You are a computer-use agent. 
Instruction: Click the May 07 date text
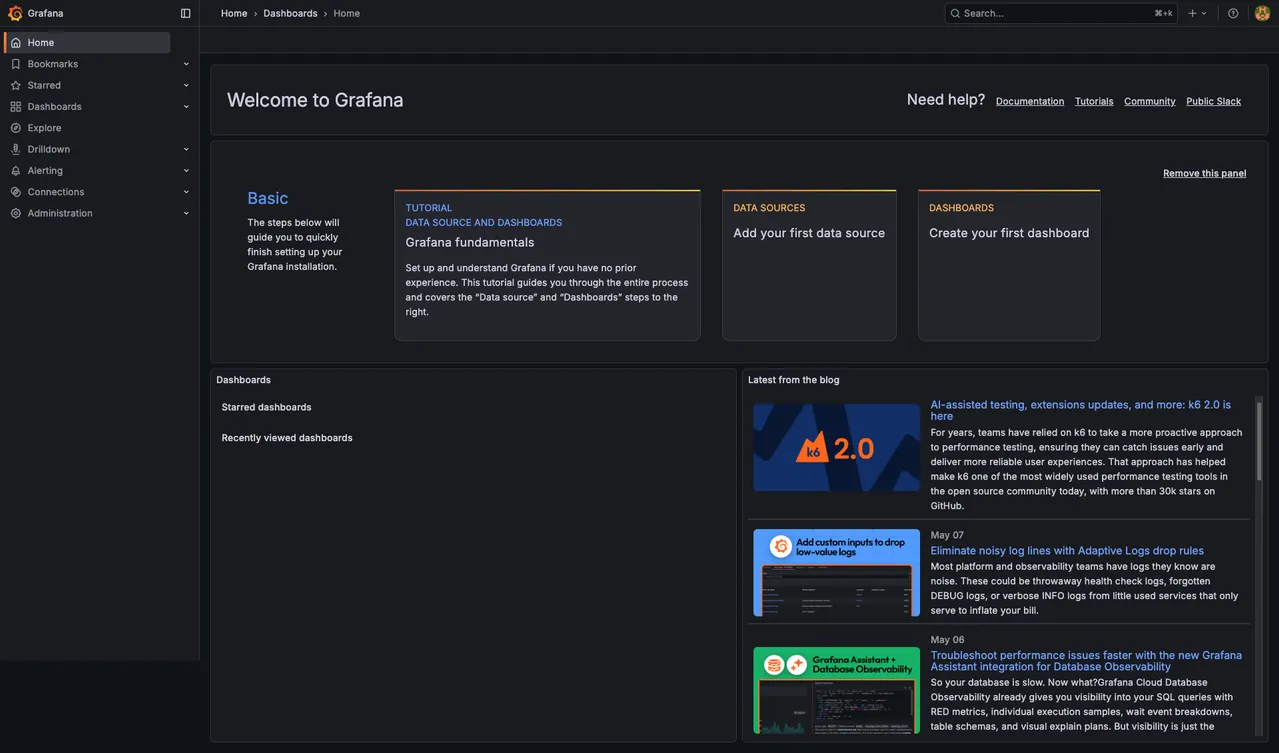click(947, 535)
